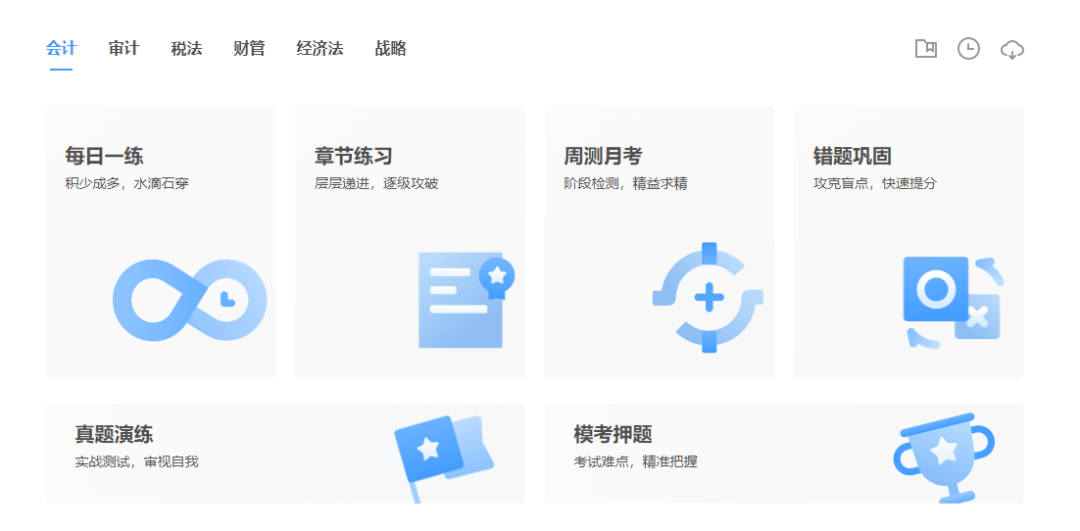Open the 错题巩固 card title
The image size is (1080, 531).
[x=852, y=156]
